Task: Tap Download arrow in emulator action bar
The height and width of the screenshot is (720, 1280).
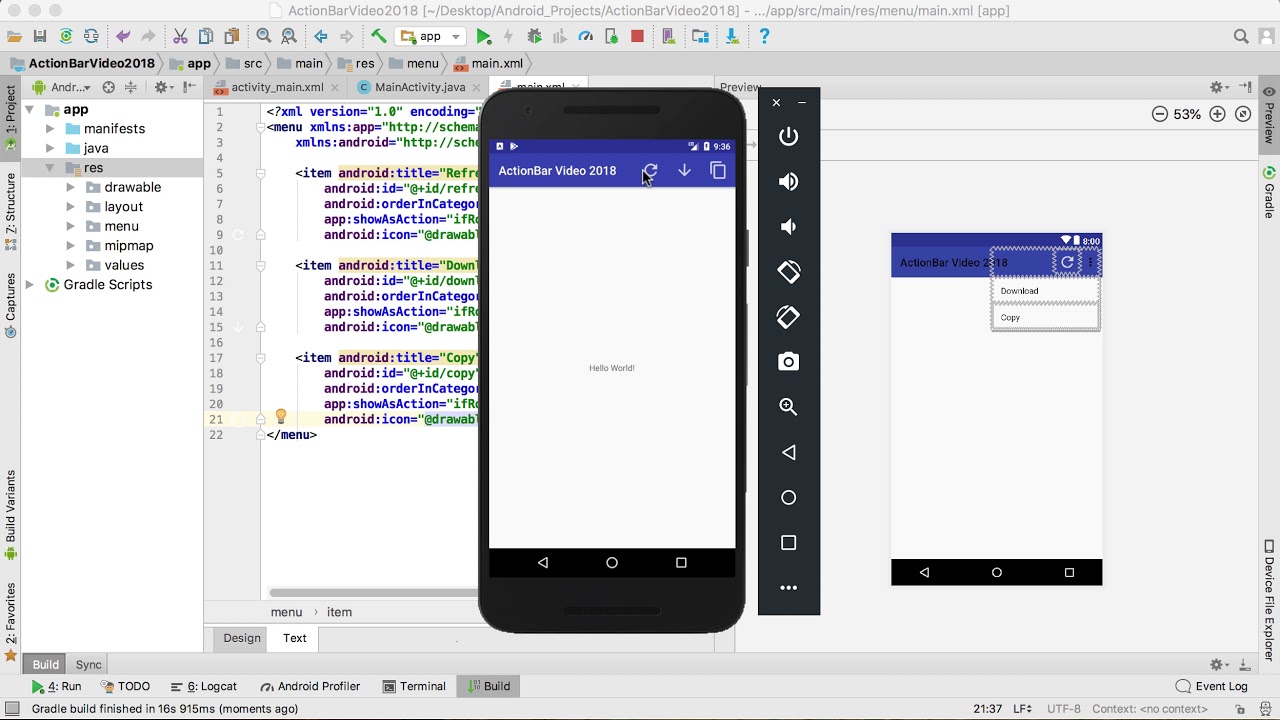Action: pyautogui.click(x=684, y=171)
